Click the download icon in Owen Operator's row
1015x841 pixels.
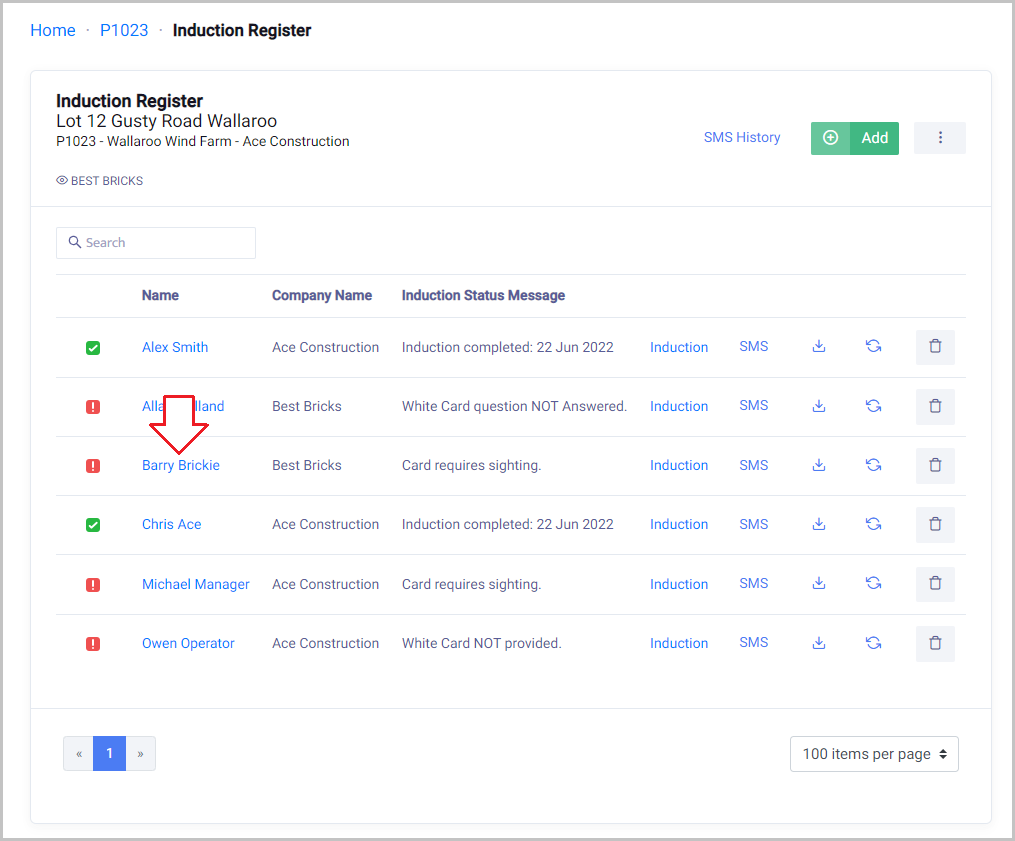(x=819, y=643)
